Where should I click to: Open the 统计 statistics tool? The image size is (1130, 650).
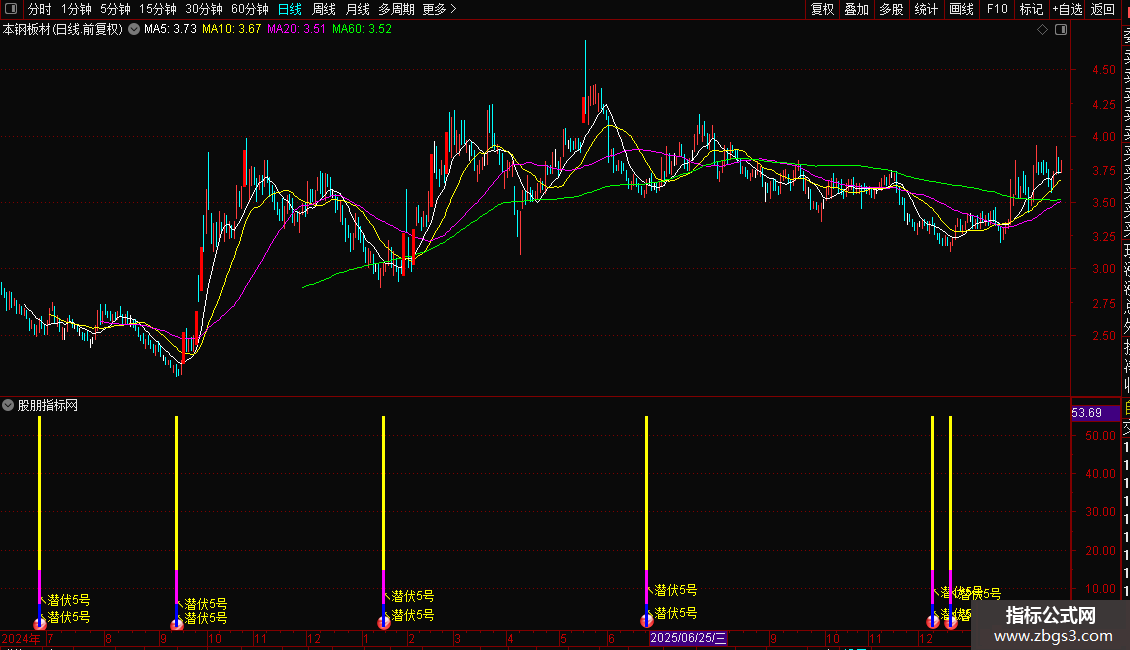pyautogui.click(x=926, y=9)
